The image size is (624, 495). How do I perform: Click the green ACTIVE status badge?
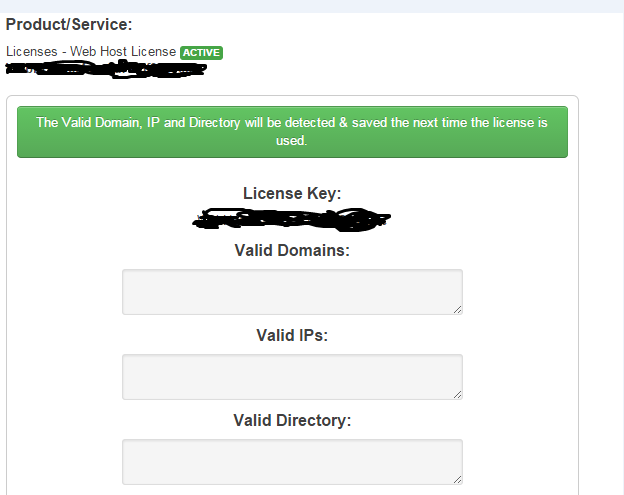(x=201, y=53)
